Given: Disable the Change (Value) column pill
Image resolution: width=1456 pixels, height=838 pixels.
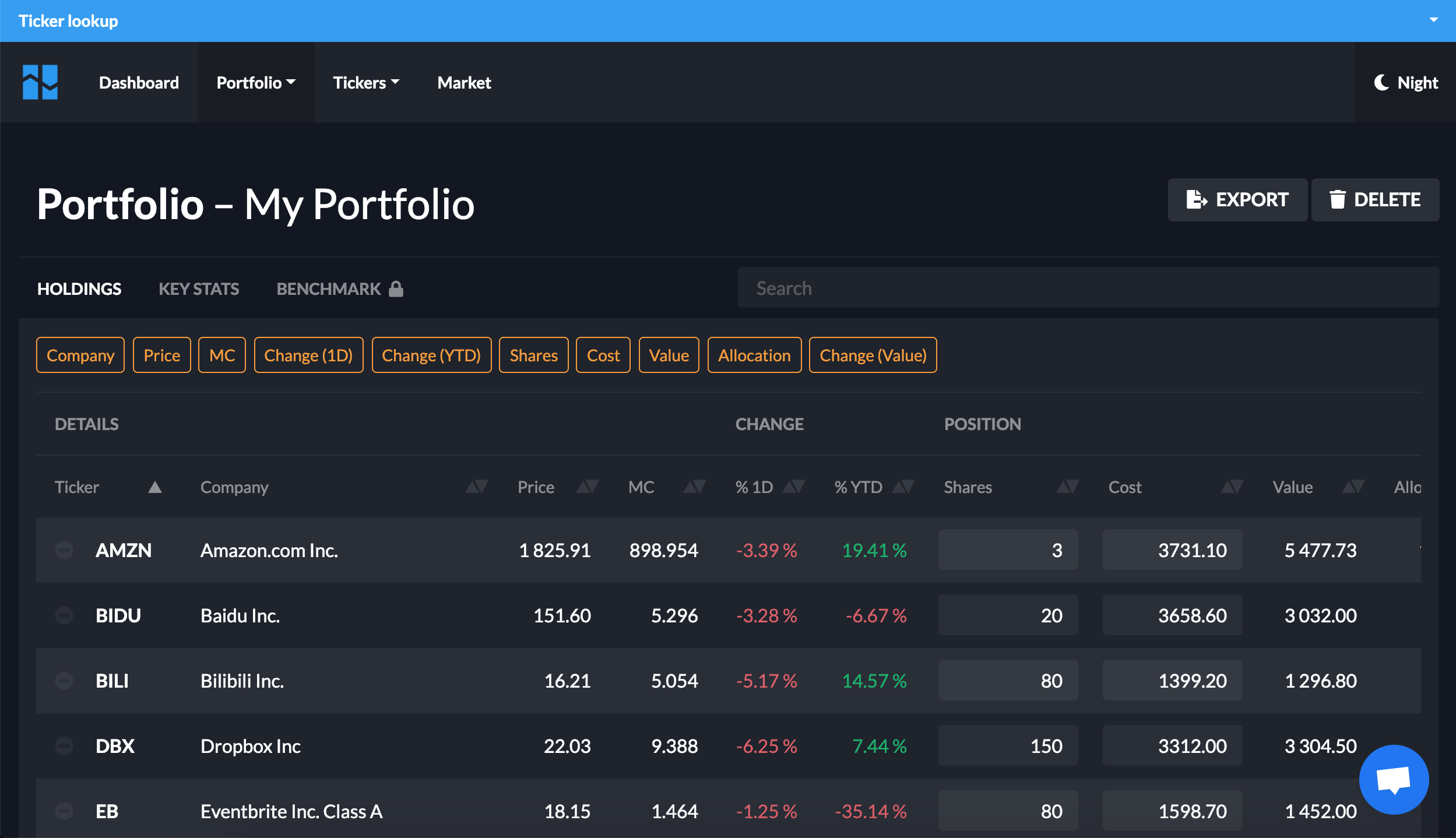Looking at the screenshot, I should coord(872,354).
